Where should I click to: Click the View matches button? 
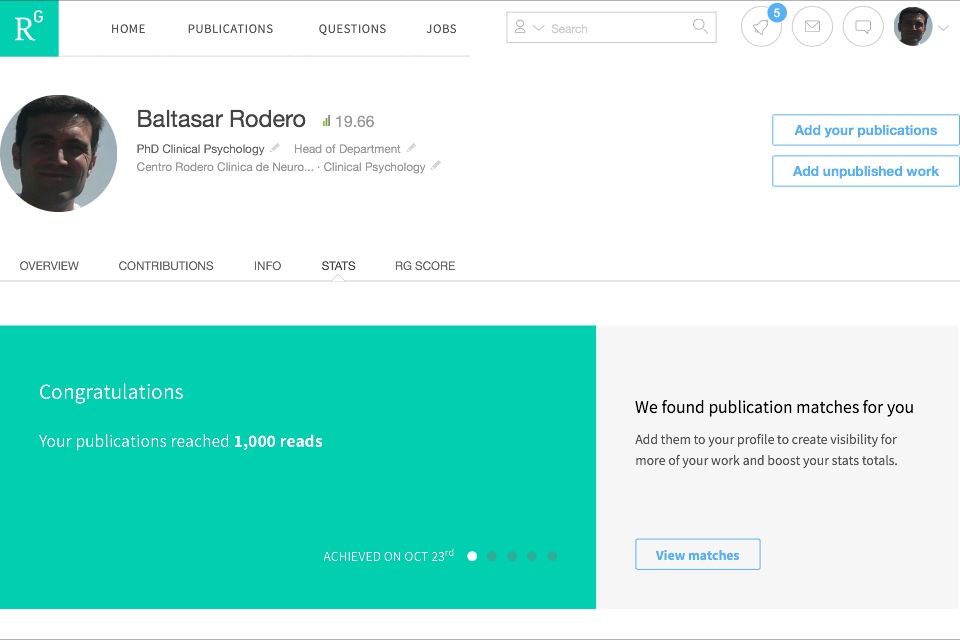697,555
